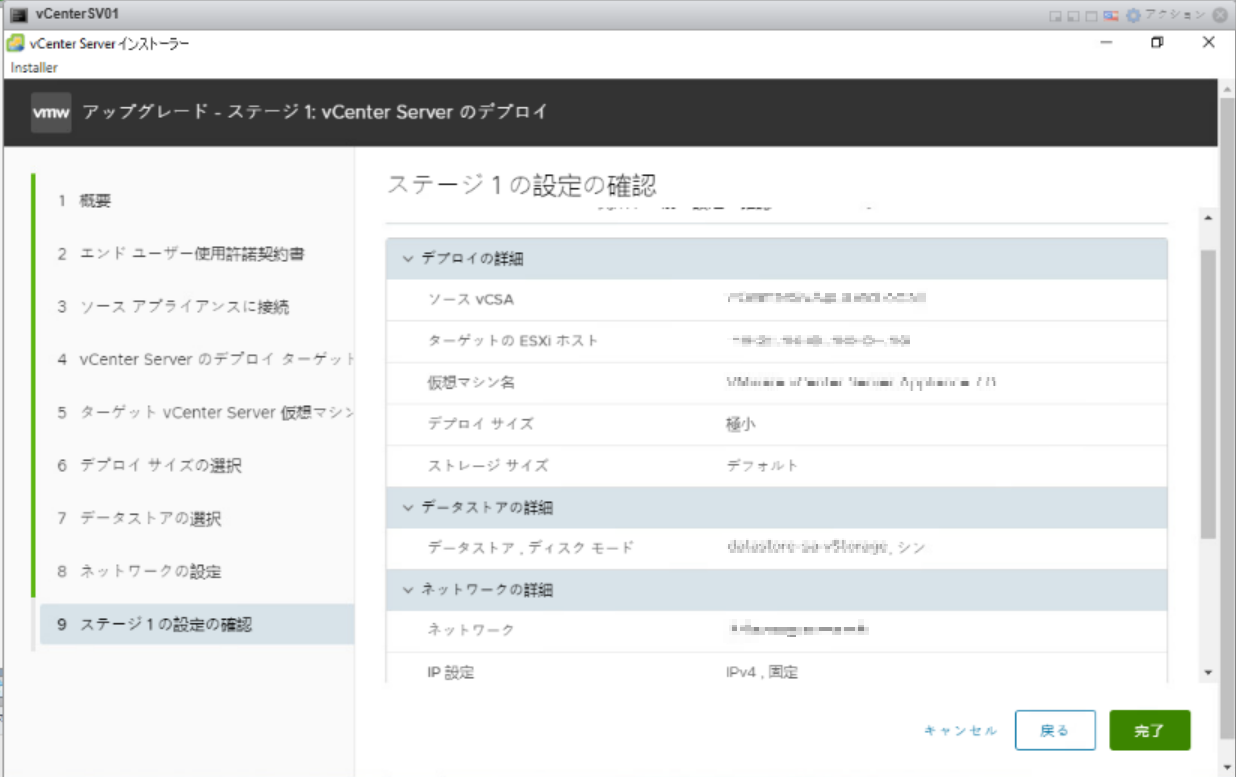Restore the installer window size
1236x777 pixels.
(x=1157, y=43)
